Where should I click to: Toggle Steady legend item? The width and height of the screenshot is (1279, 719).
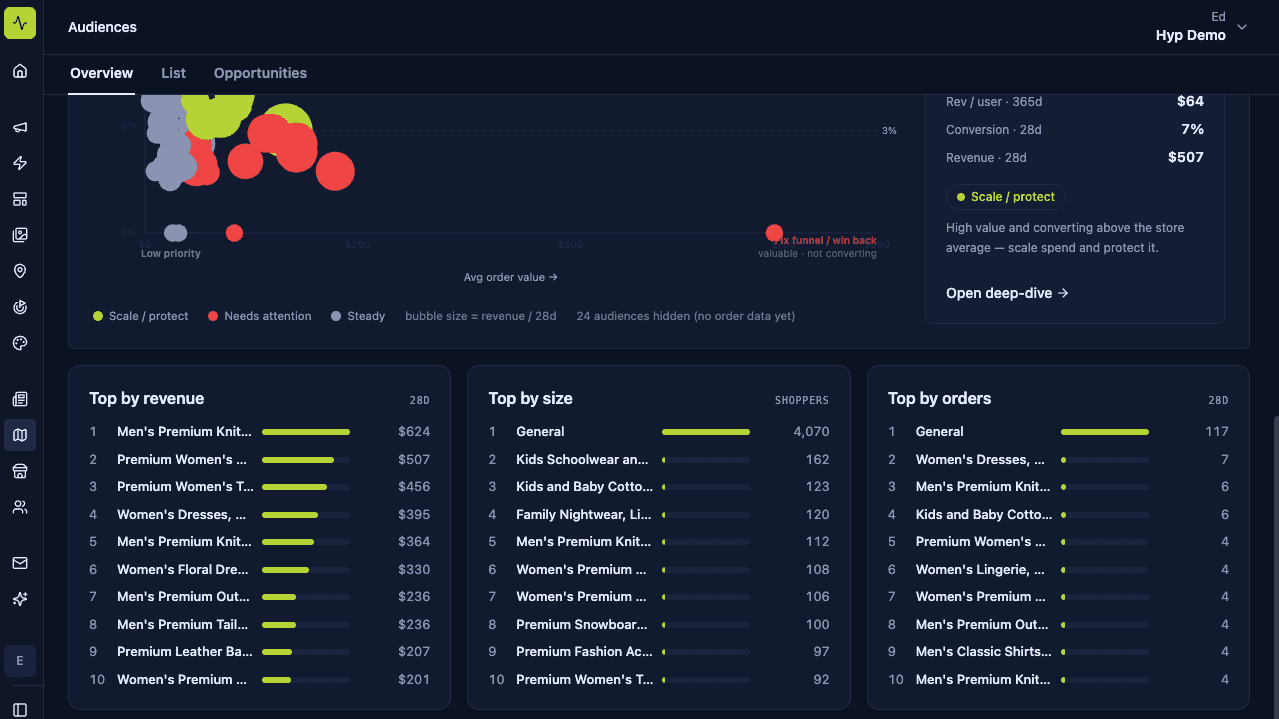click(x=357, y=316)
